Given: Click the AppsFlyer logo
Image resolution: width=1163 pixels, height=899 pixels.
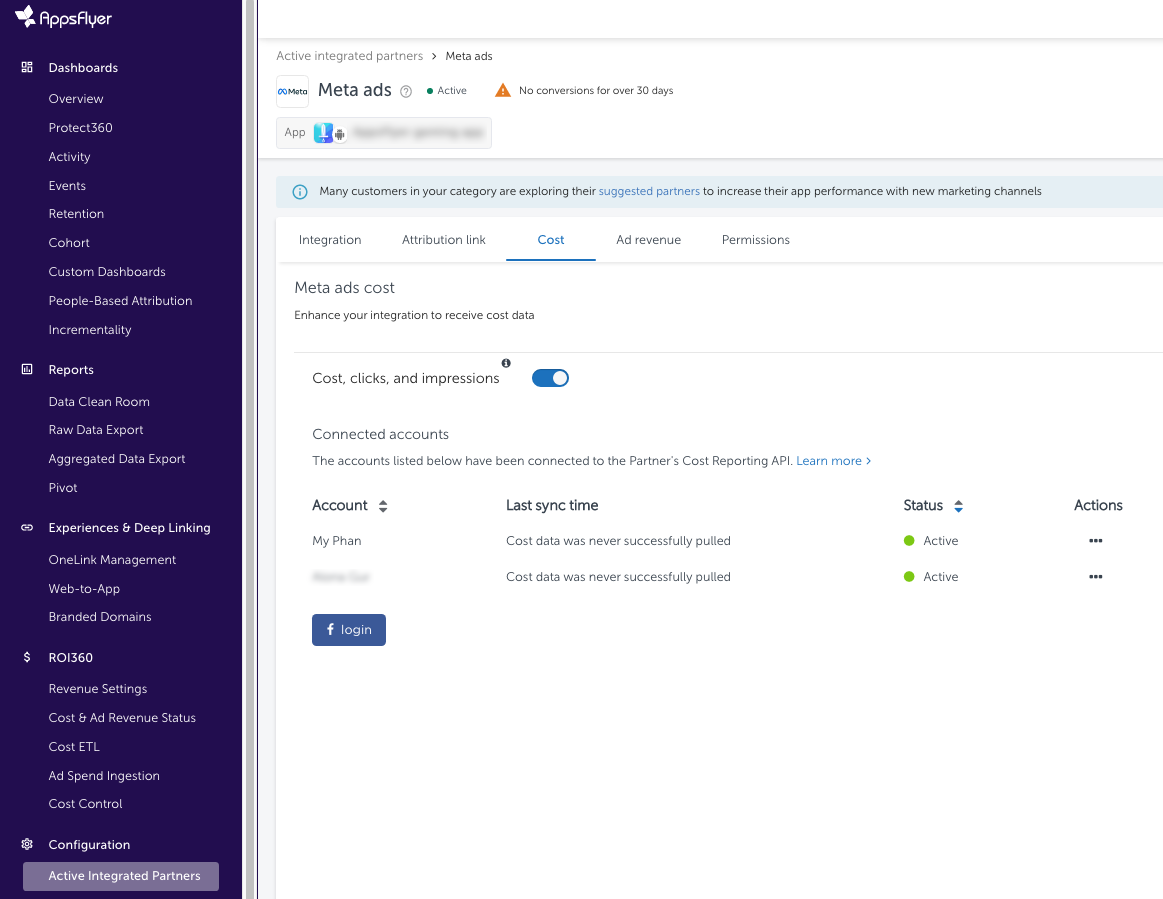Looking at the screenshot, I should (63, 17).
